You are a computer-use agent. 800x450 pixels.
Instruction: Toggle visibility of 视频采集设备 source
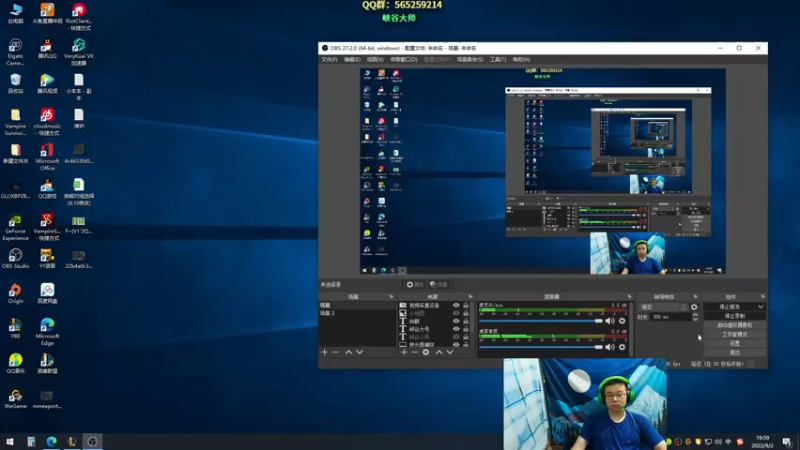(x=456, y=305)
